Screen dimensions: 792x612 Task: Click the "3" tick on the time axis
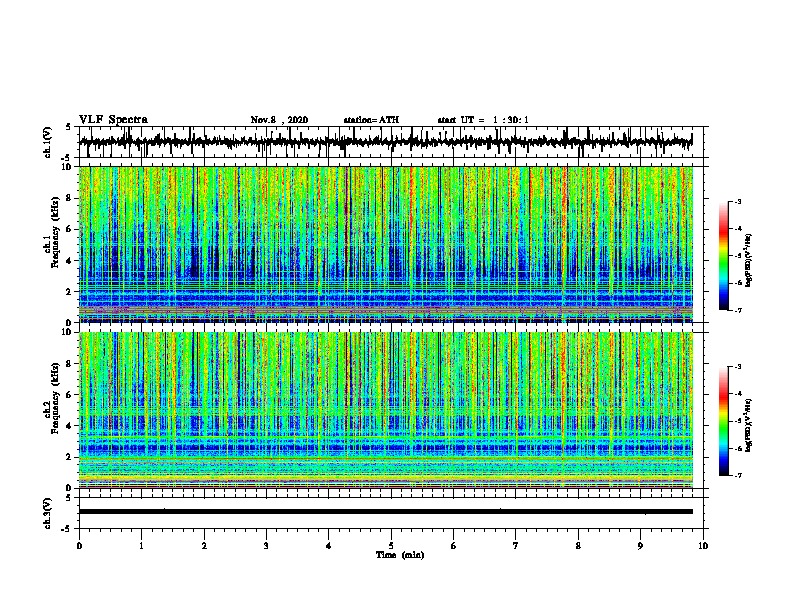266,546
